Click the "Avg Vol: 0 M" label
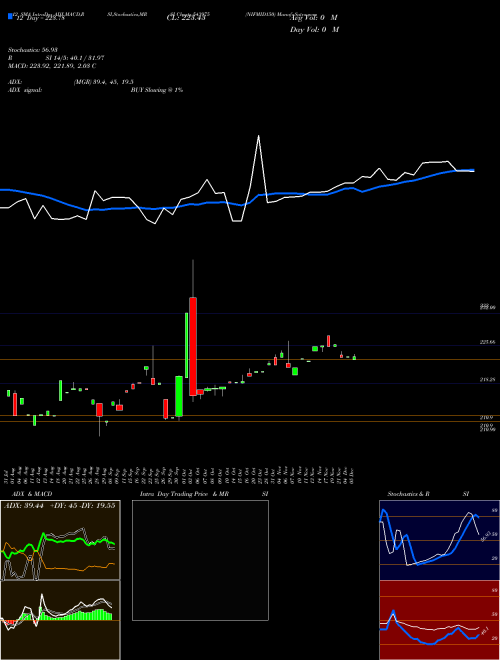 314,18
